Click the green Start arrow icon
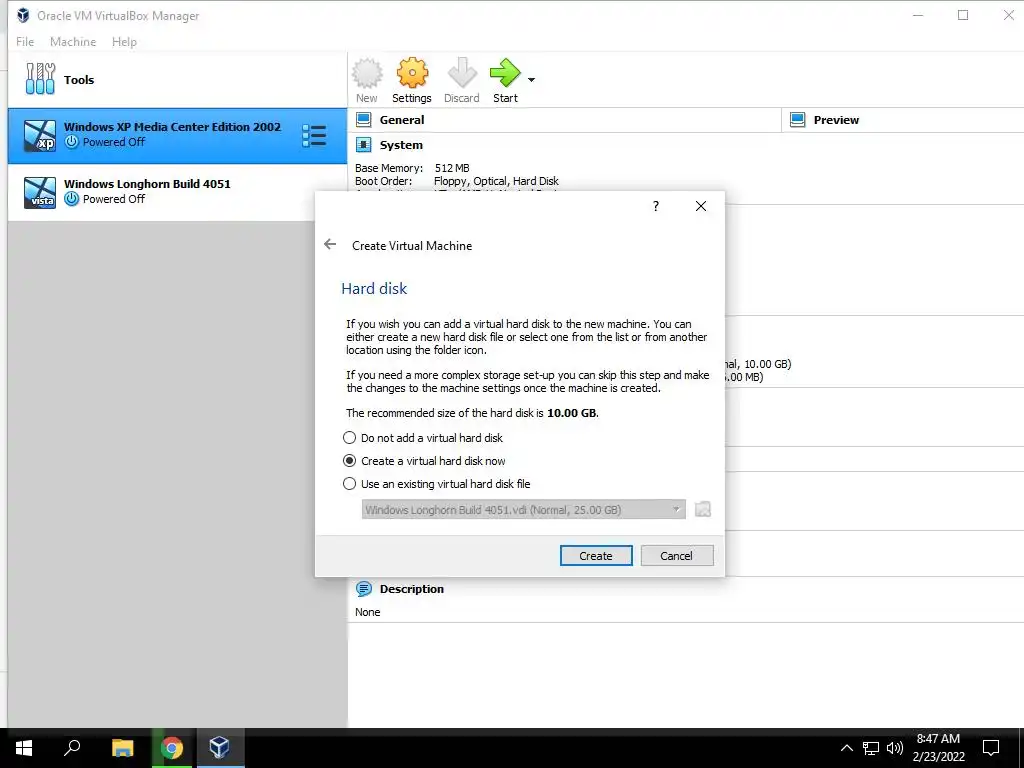This screenshot has height=768, width=1024. pos(505,72)
